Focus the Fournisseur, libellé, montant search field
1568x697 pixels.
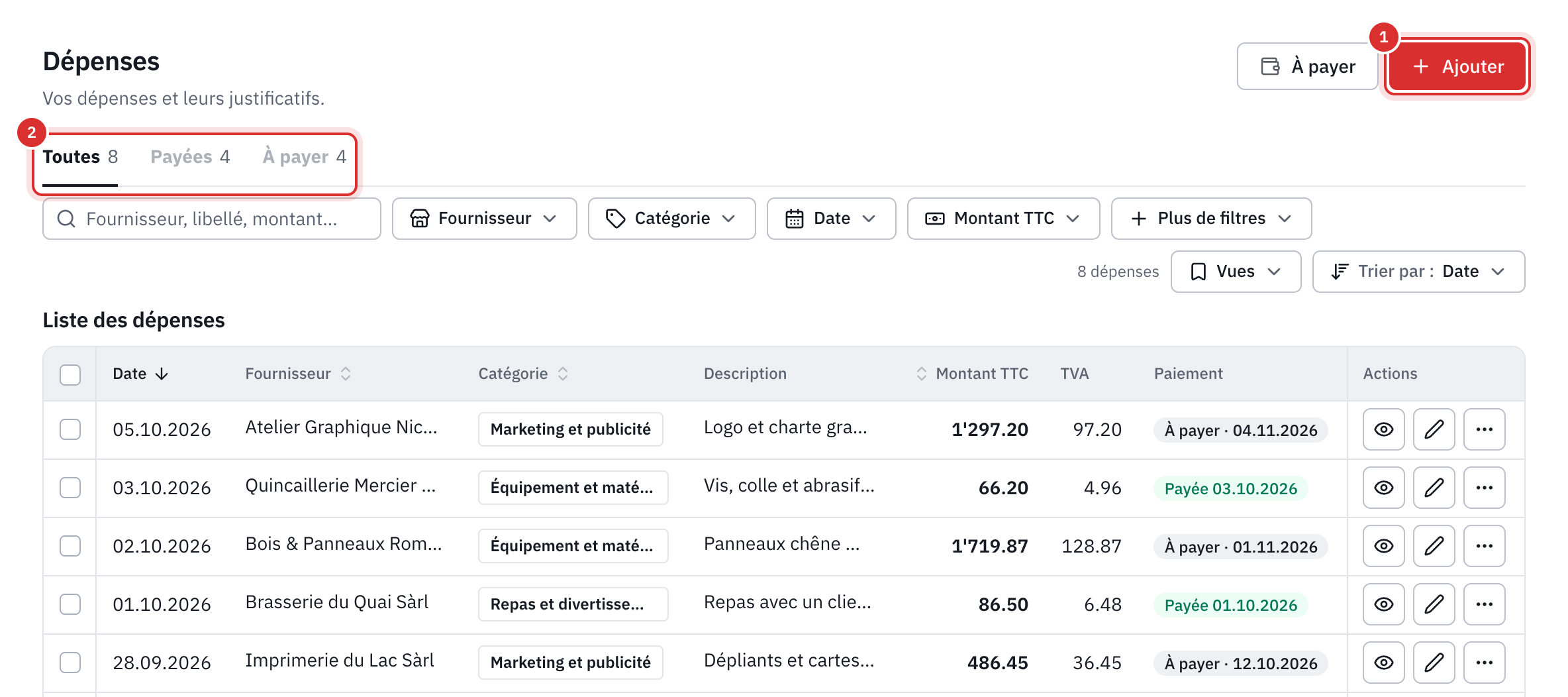pyautogui.click(x=212, y=219)
